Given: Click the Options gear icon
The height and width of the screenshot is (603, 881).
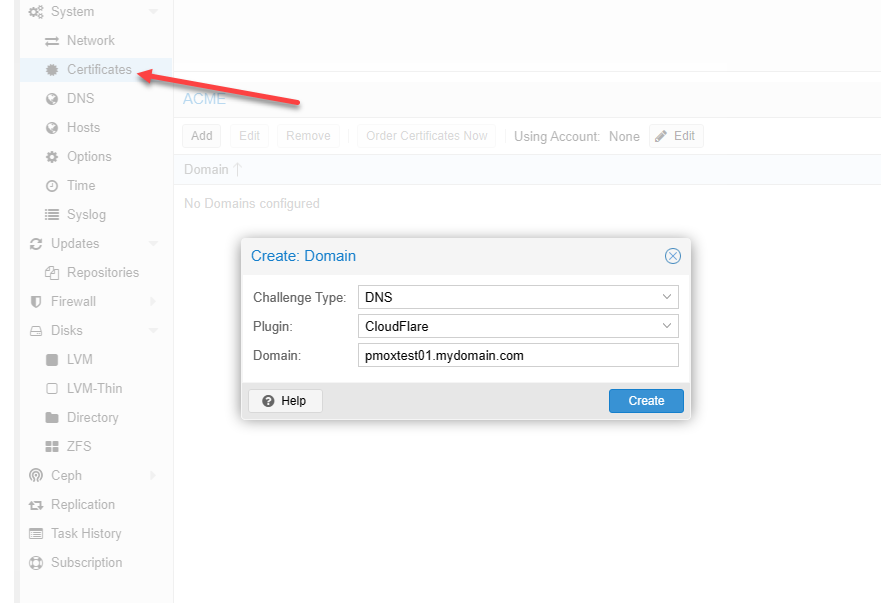Looking at the screenshot, I should click(x=52, y=157).
